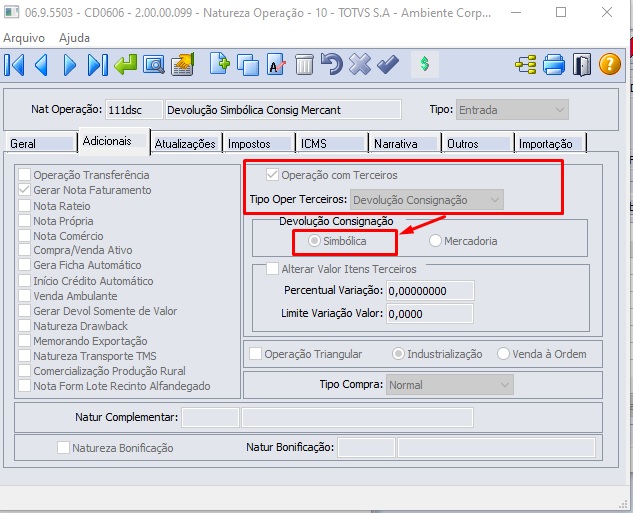Check Compra/Venda Ativo
633x513 pixels.
[25, 250]
